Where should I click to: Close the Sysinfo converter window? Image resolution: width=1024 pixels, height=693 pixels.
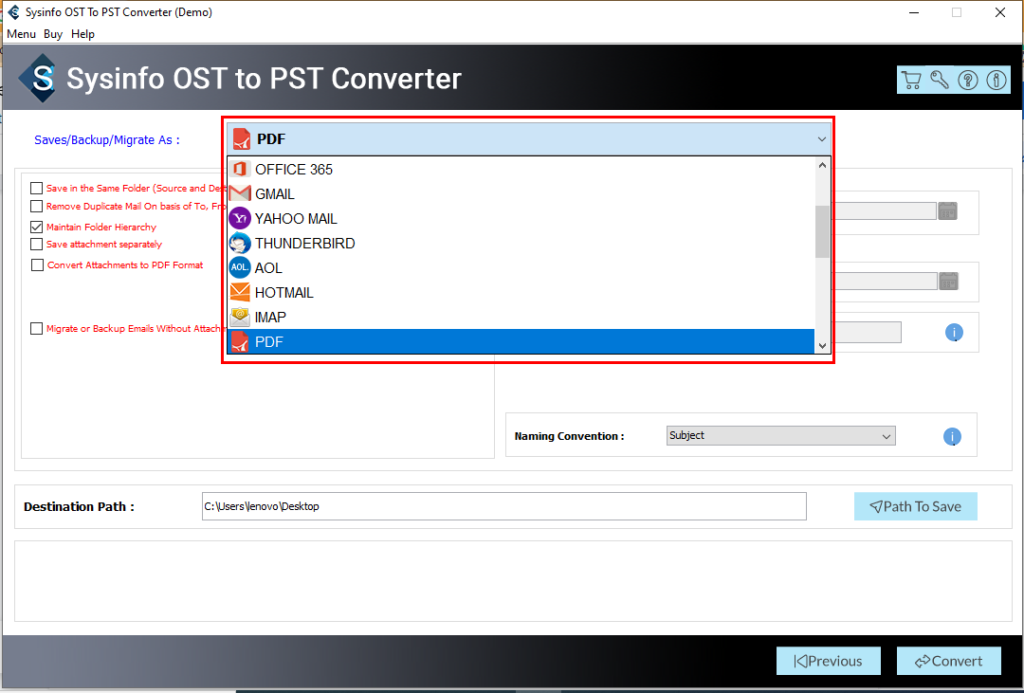tap(1000, 12)
